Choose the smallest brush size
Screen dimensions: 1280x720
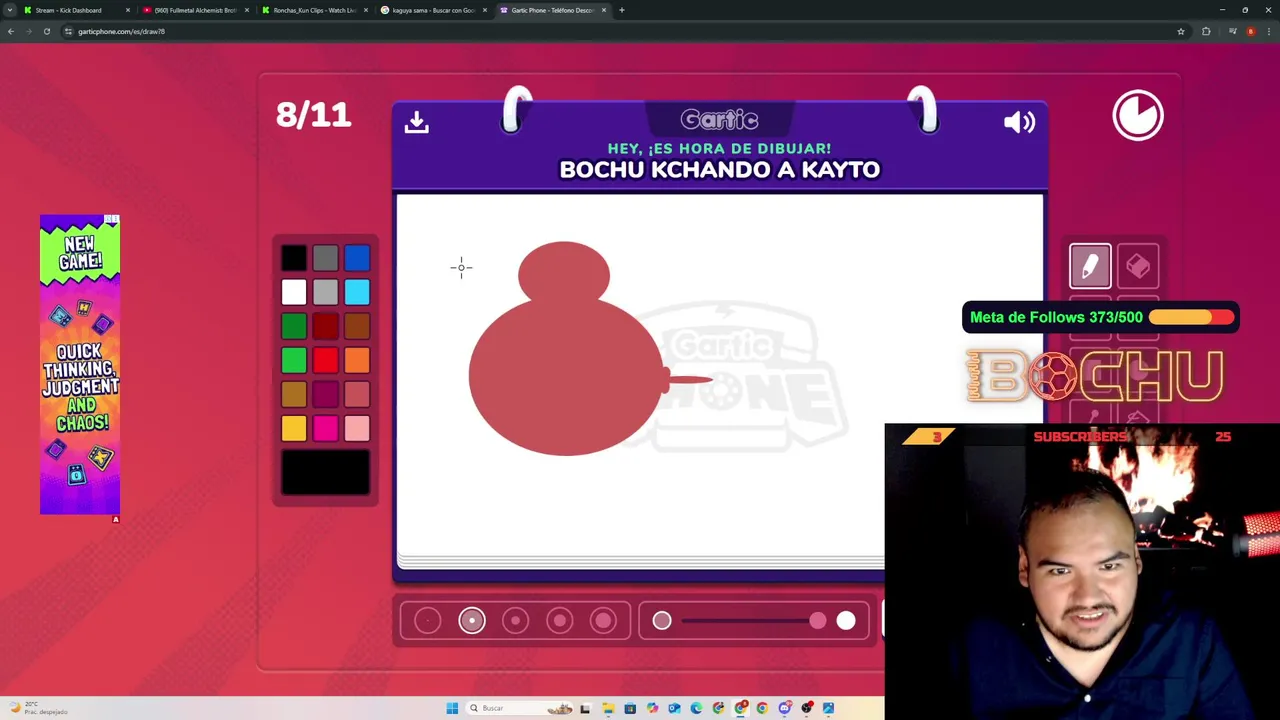427,621
